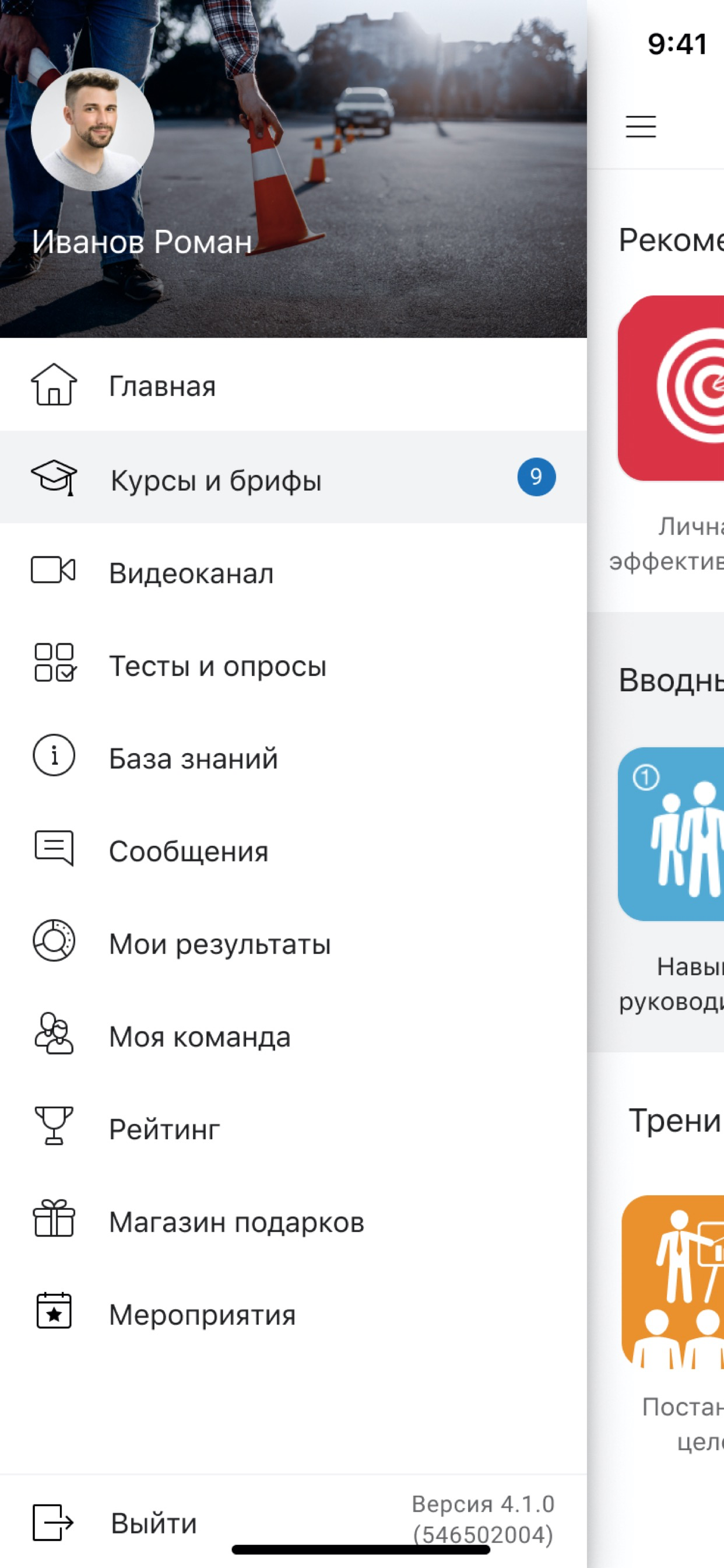Image resolution: width=724 pixels, height=1568 pixels.
Task: Tap the video camera icon for Видеоканал
Action: click(x=54, y=570)
